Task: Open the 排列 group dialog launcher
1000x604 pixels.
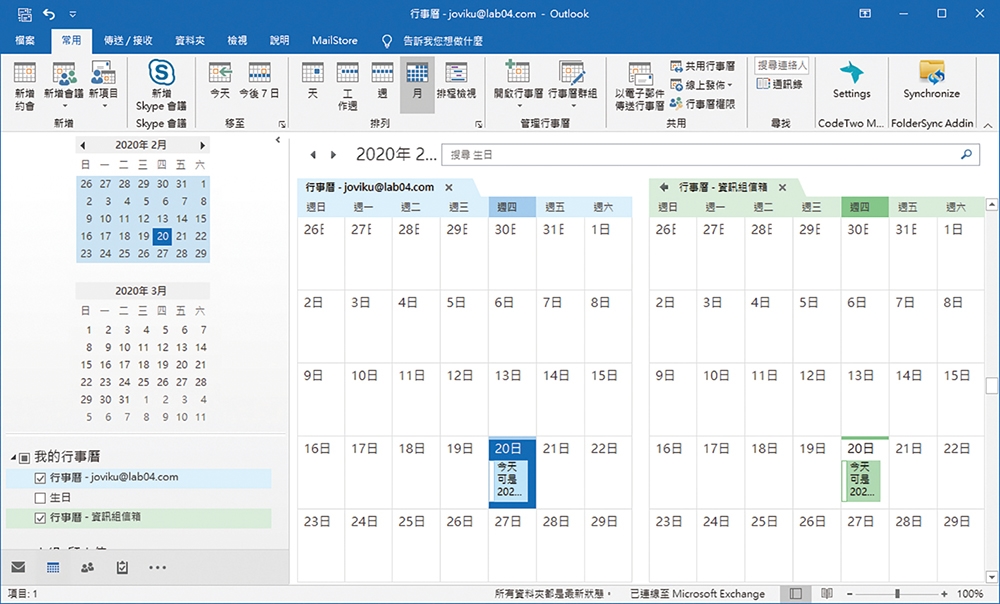Action: [478, 124]
